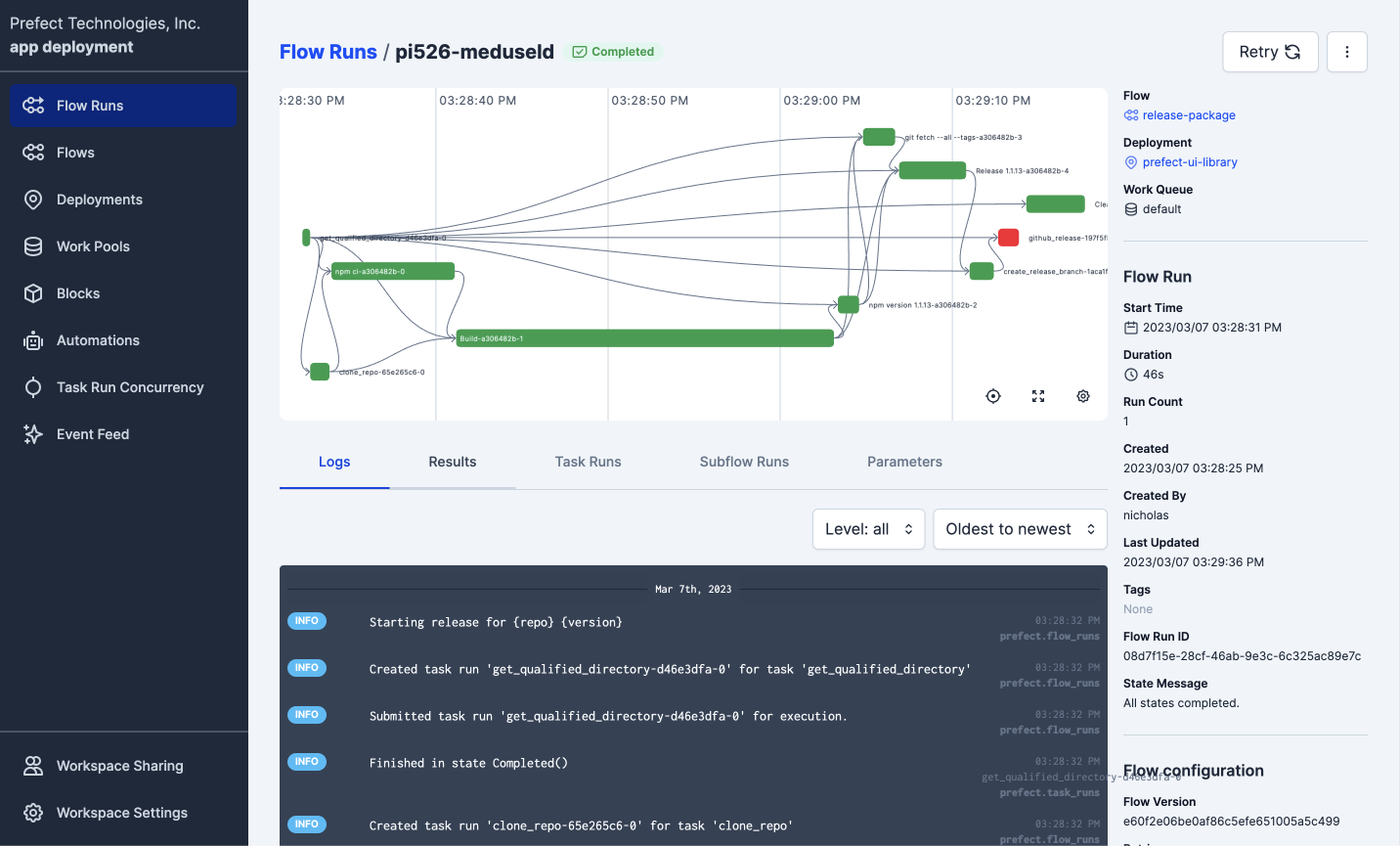Click the 'Submitted task run' log line
Viewport: 1400px width, 846px height.
click(x=608, y=716)
